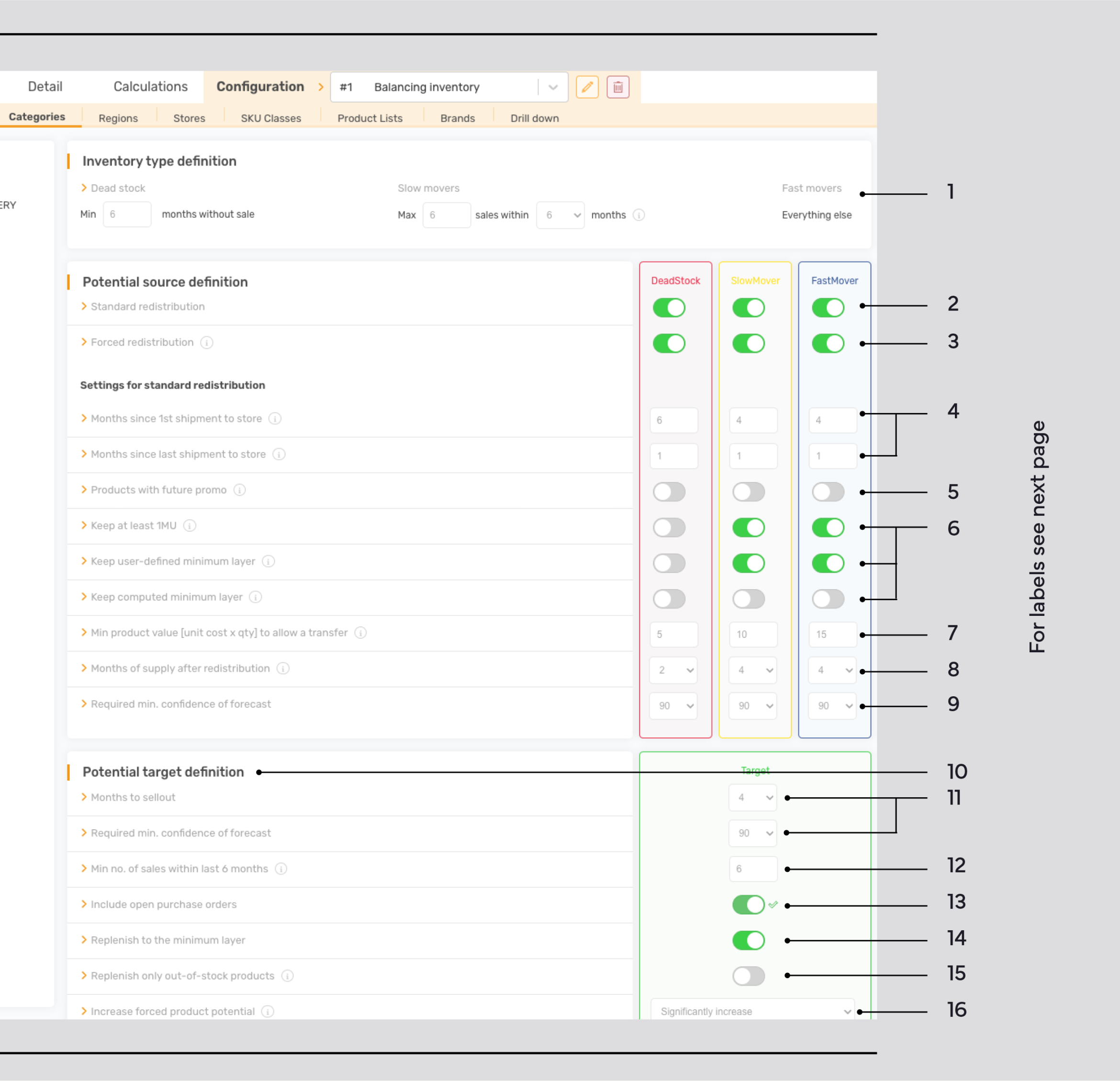Click info icon for Keep at least 1MU
This screenshot has width=1120, height=1081.
pyautogui.click(x=190, y=525)
